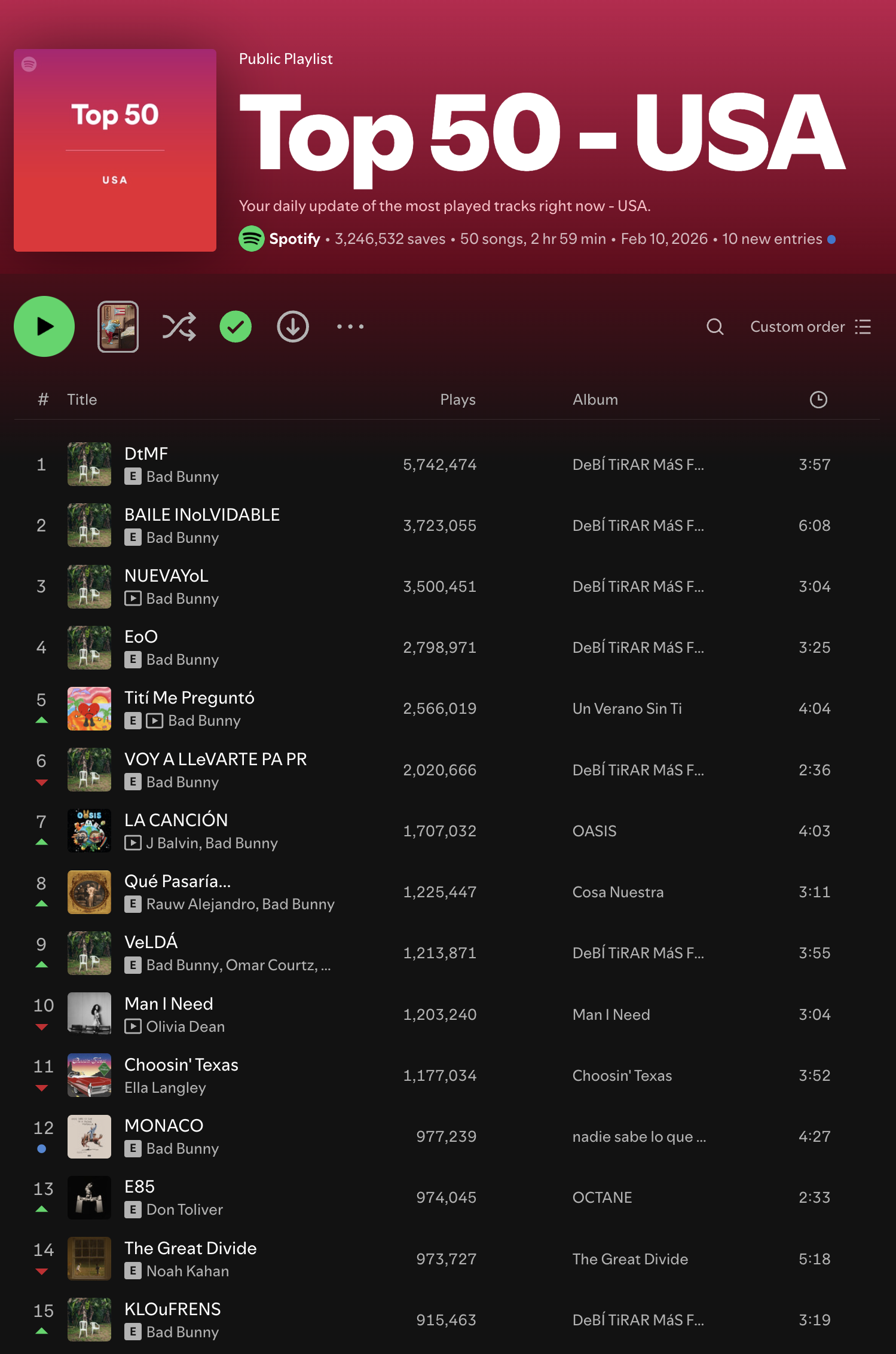
Task: Click the 3,246,532 saves text
Action: click(x=390, y=239)
